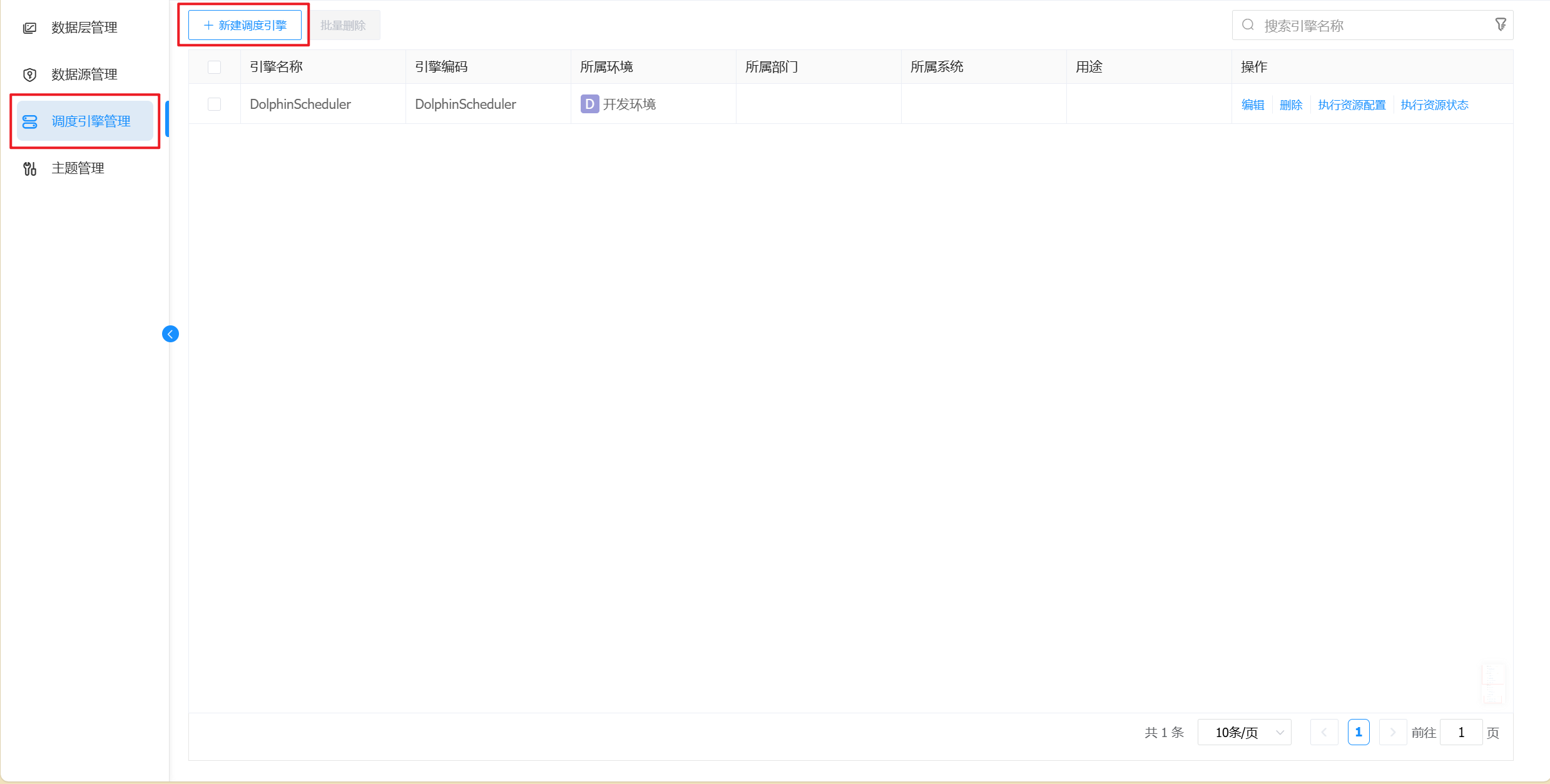Click the D environment badge icon
Screen dimensions: 1550x784
pos(589,104)
